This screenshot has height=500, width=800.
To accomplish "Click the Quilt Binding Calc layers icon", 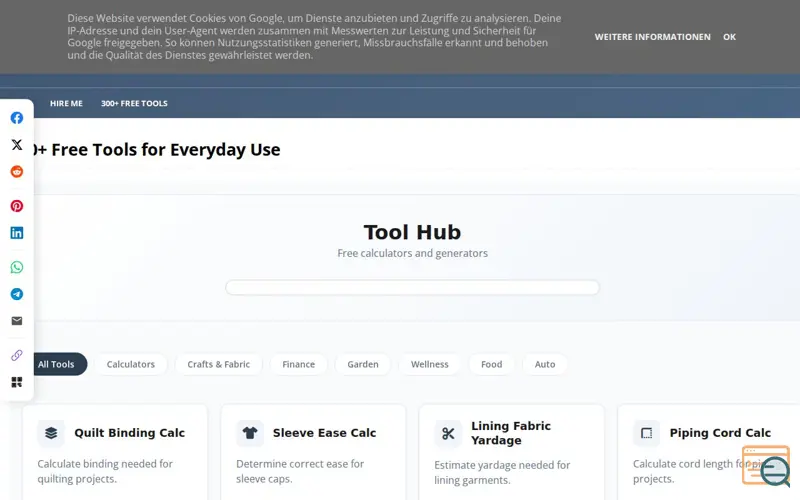I will coord(51,433).
